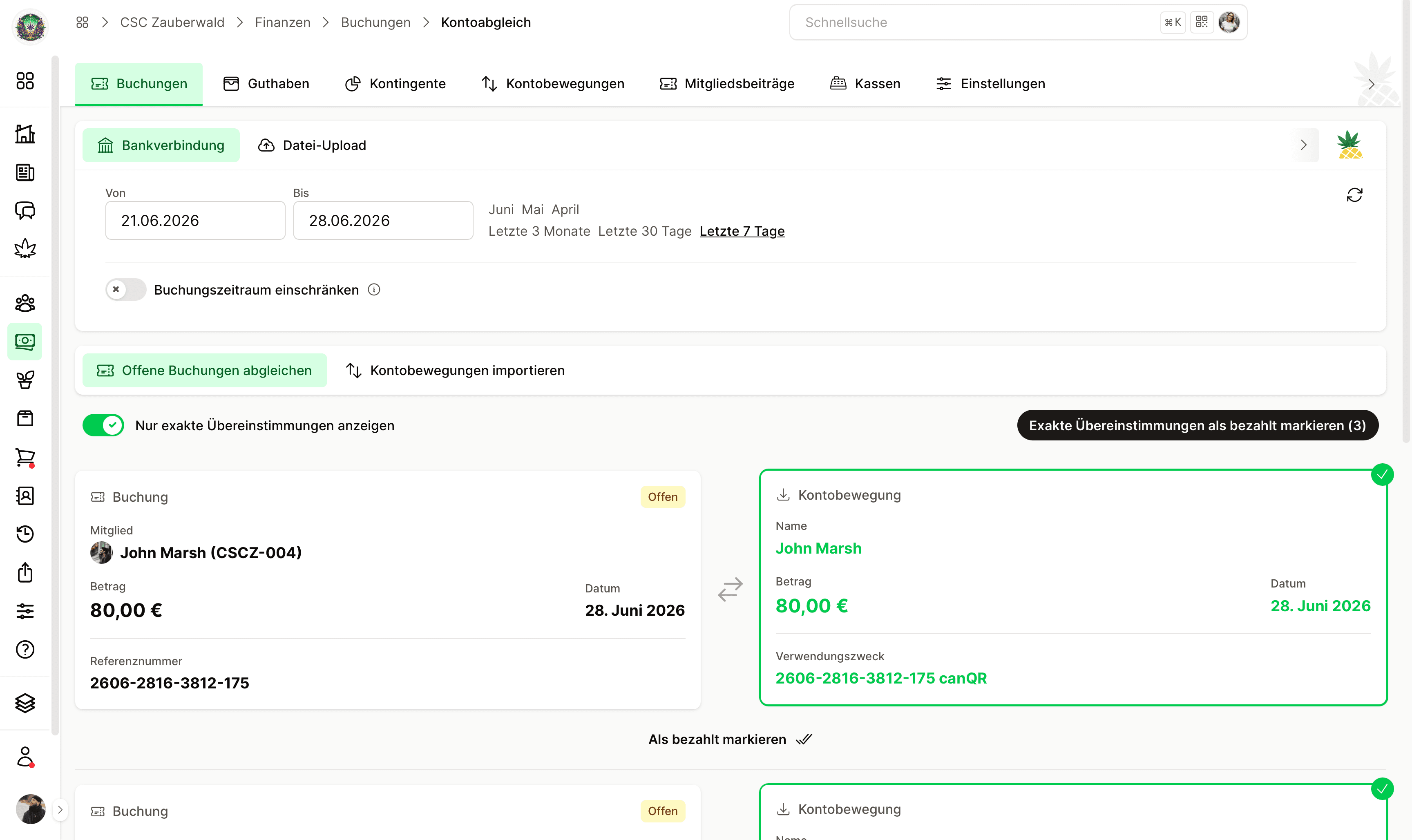The height and width of the screenshot is (840, 1412).
Task: Open dashboard grid icon in sidebar
Action: [x=25, y=81]
